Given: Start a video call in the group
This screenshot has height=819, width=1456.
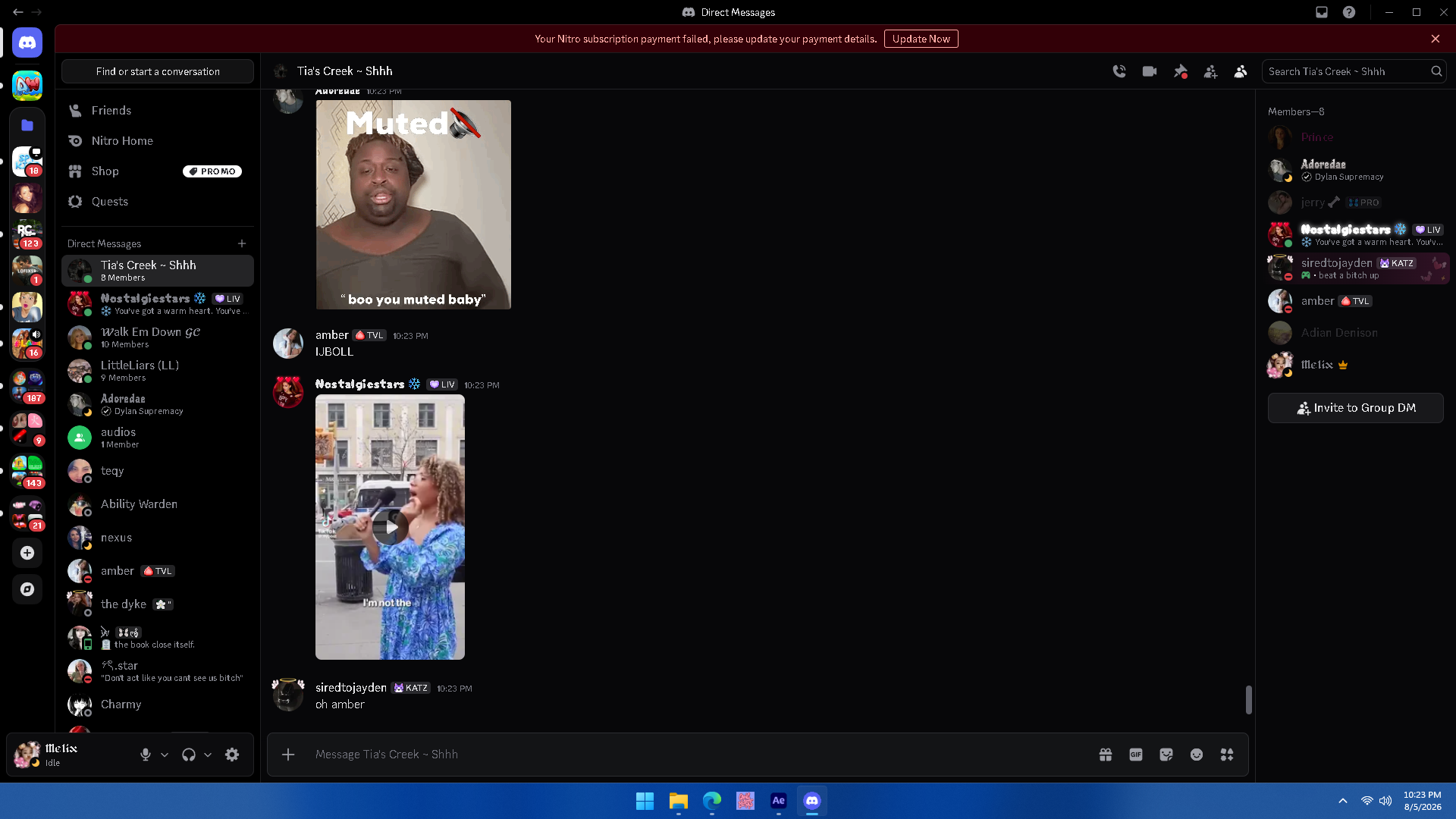Looking at the screenshot, I should [x=1150, y=71].
